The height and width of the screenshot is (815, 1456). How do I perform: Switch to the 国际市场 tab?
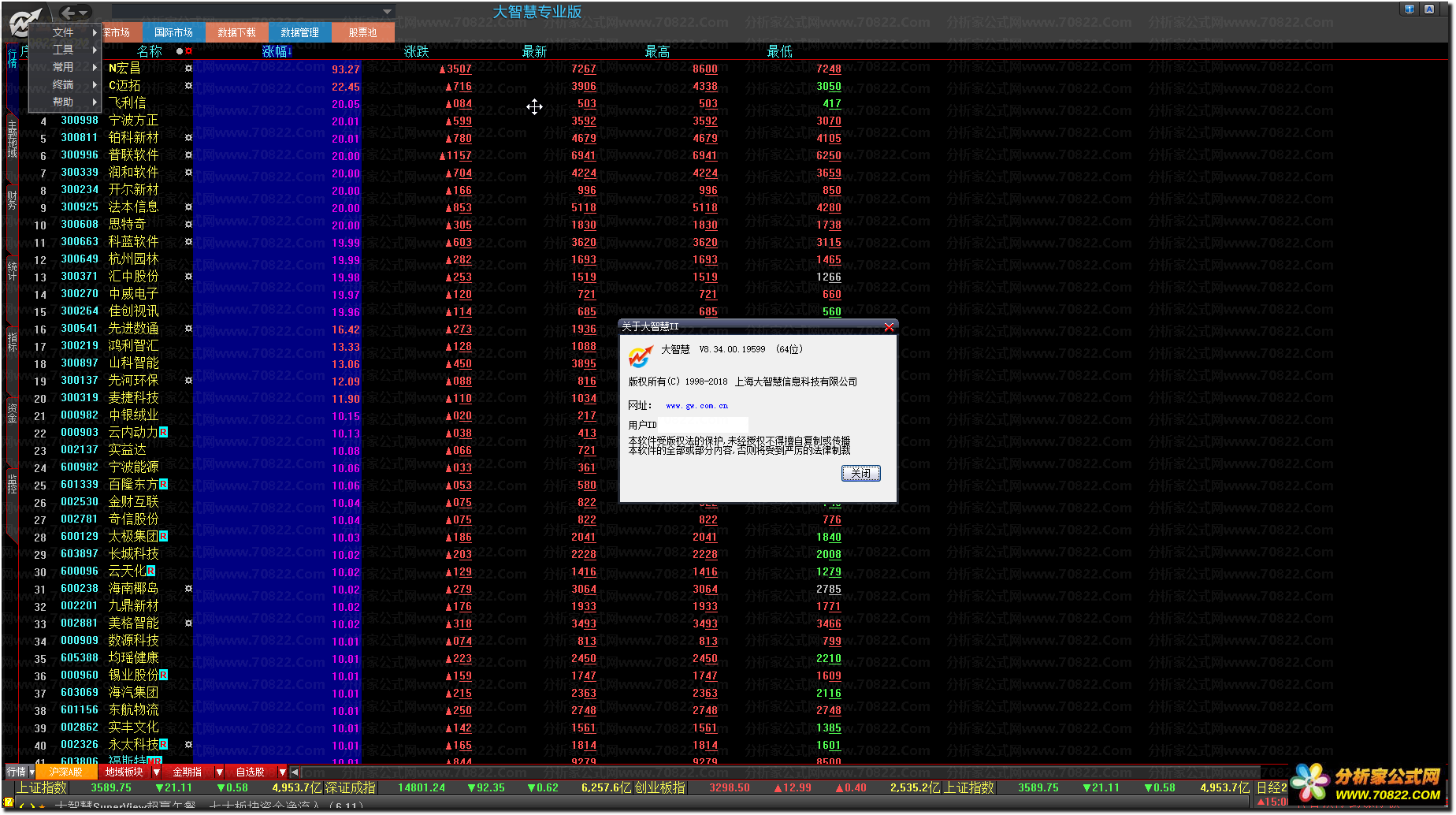(173, 32)
